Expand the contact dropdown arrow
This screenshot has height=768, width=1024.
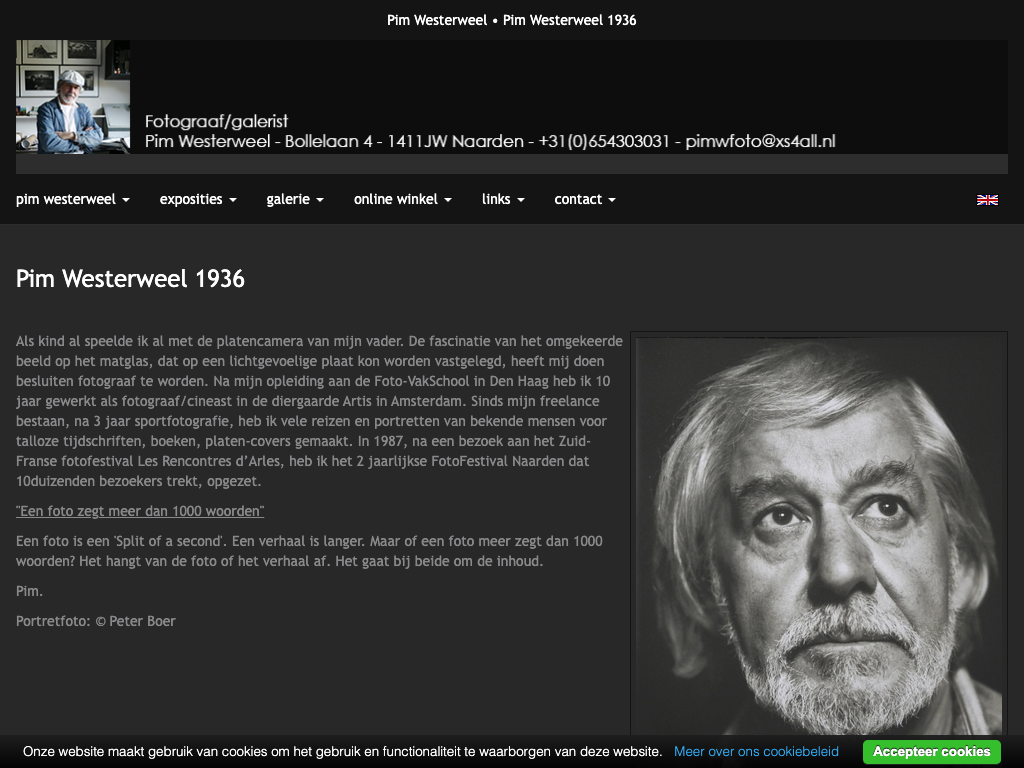click(612, 200)
